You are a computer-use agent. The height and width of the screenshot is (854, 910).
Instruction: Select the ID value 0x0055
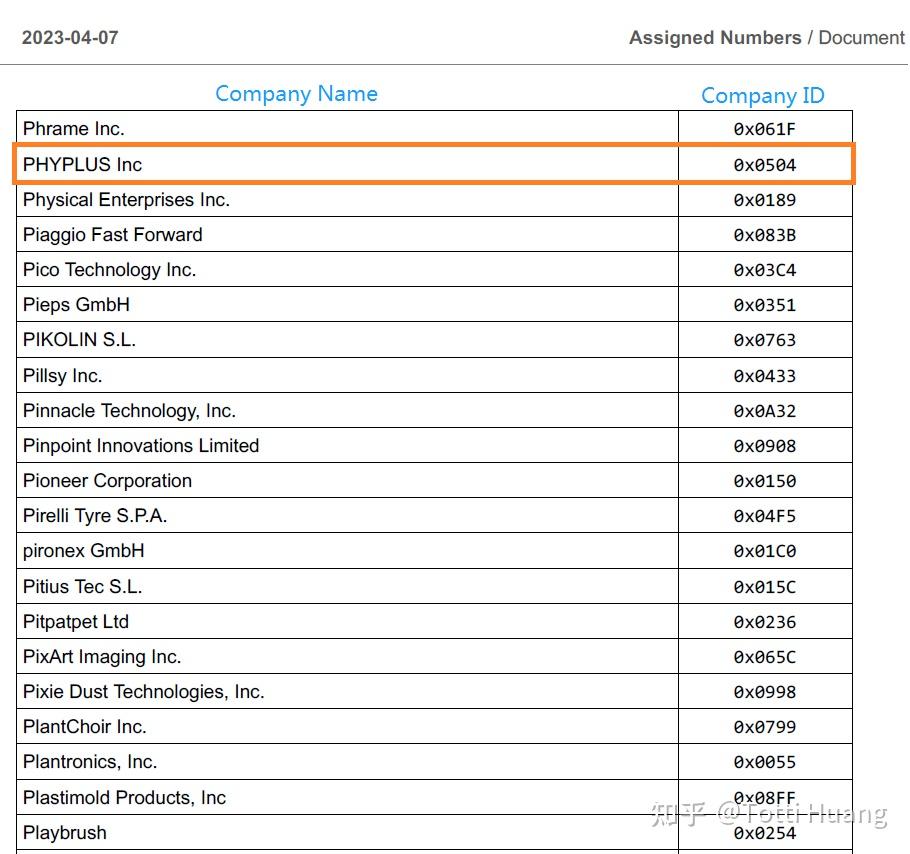coord(764,762)
